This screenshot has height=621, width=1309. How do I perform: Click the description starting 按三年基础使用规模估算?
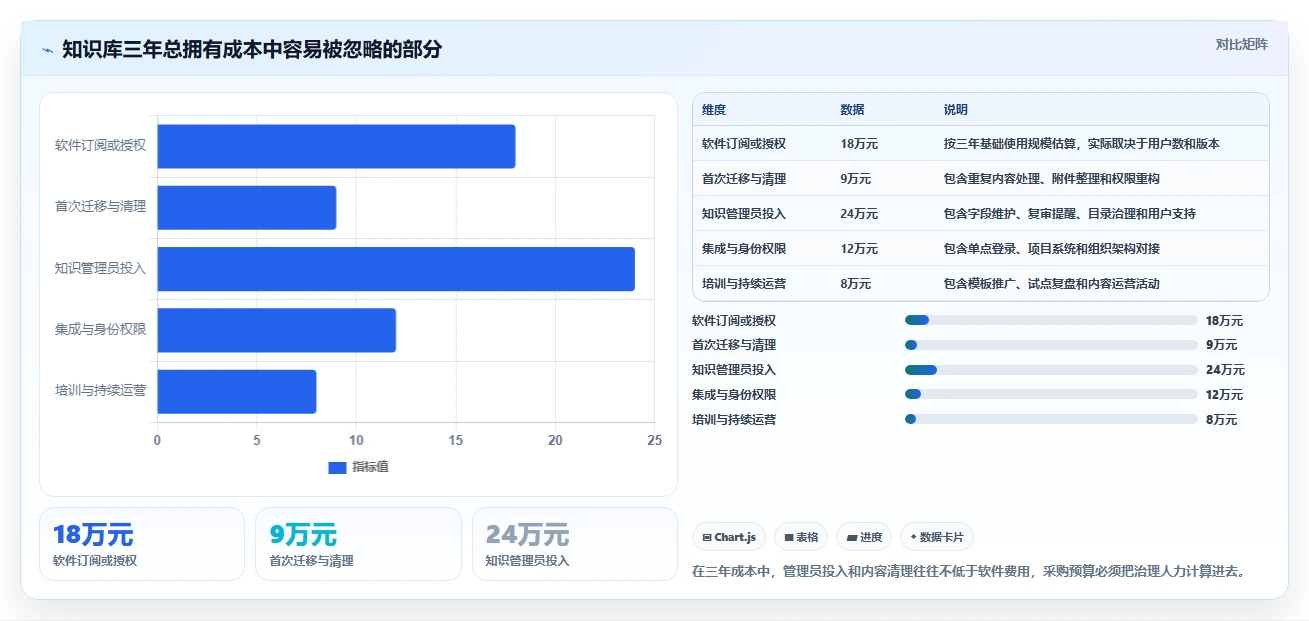(x=1082, y=143)
